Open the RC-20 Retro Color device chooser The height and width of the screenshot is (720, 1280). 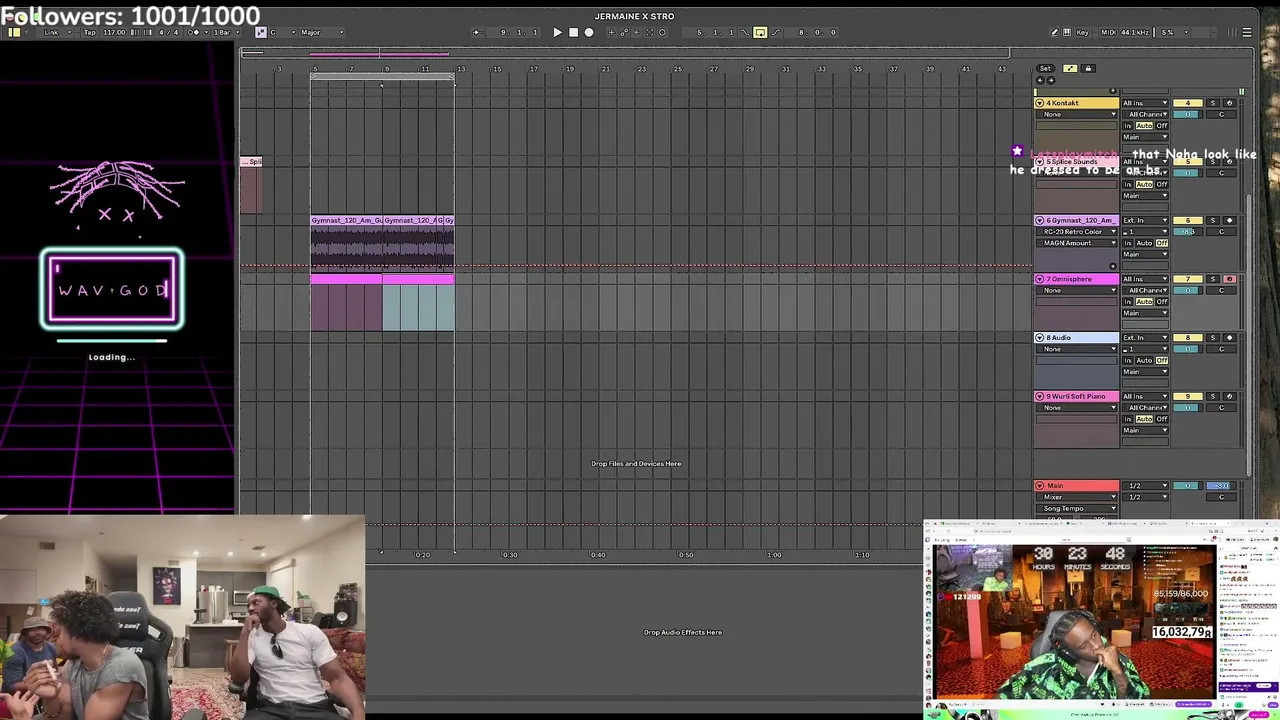[1077, 232]
